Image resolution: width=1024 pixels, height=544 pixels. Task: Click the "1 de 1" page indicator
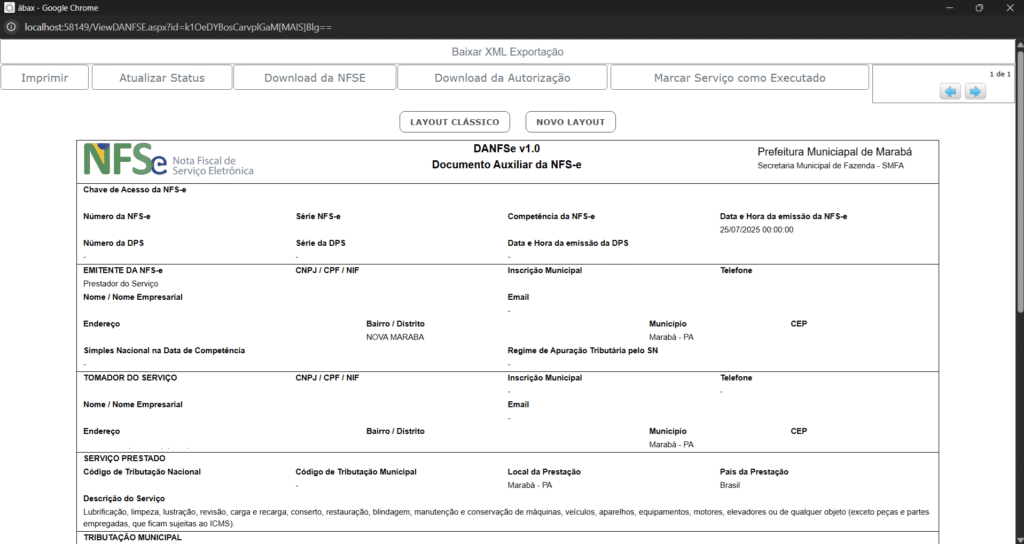999,74
